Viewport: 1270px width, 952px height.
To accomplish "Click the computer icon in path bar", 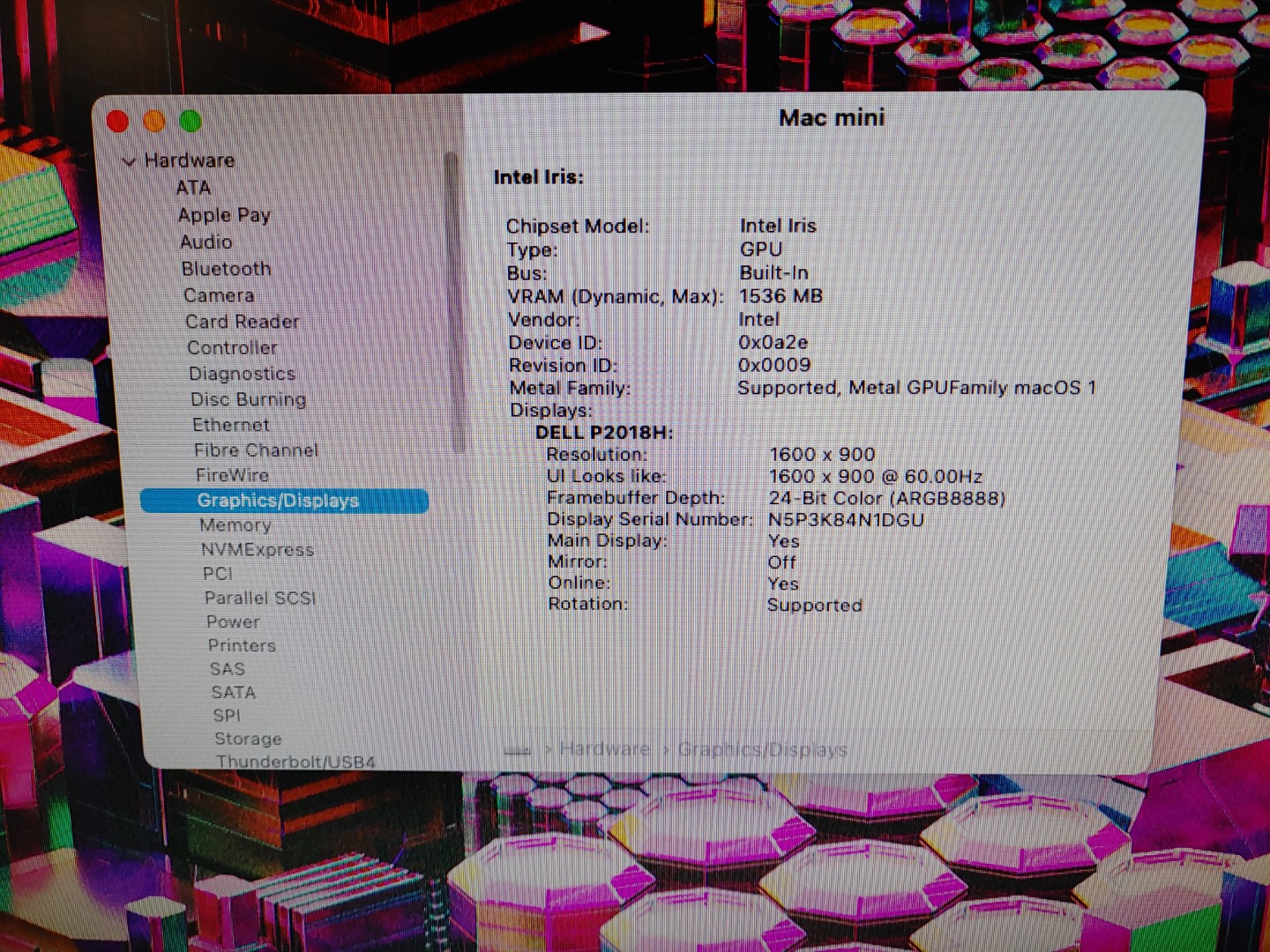I will (518, 750).
